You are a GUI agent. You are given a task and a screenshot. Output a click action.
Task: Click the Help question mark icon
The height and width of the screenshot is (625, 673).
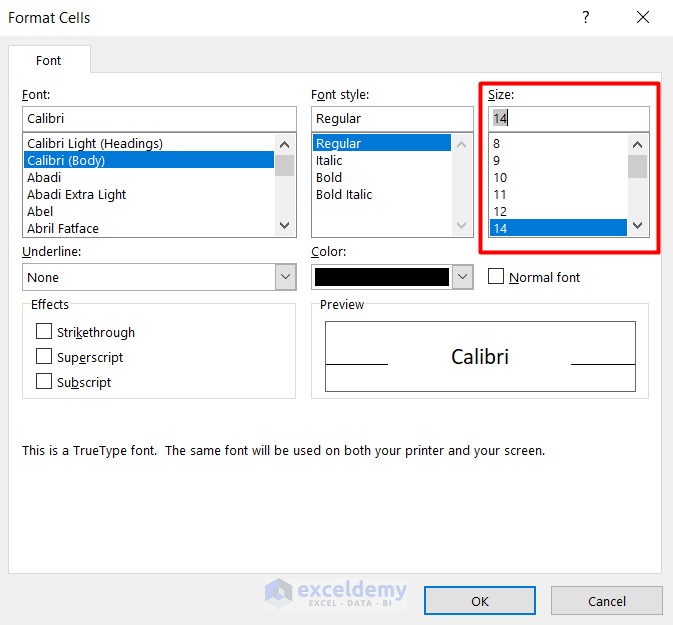[x=585, y=18]
